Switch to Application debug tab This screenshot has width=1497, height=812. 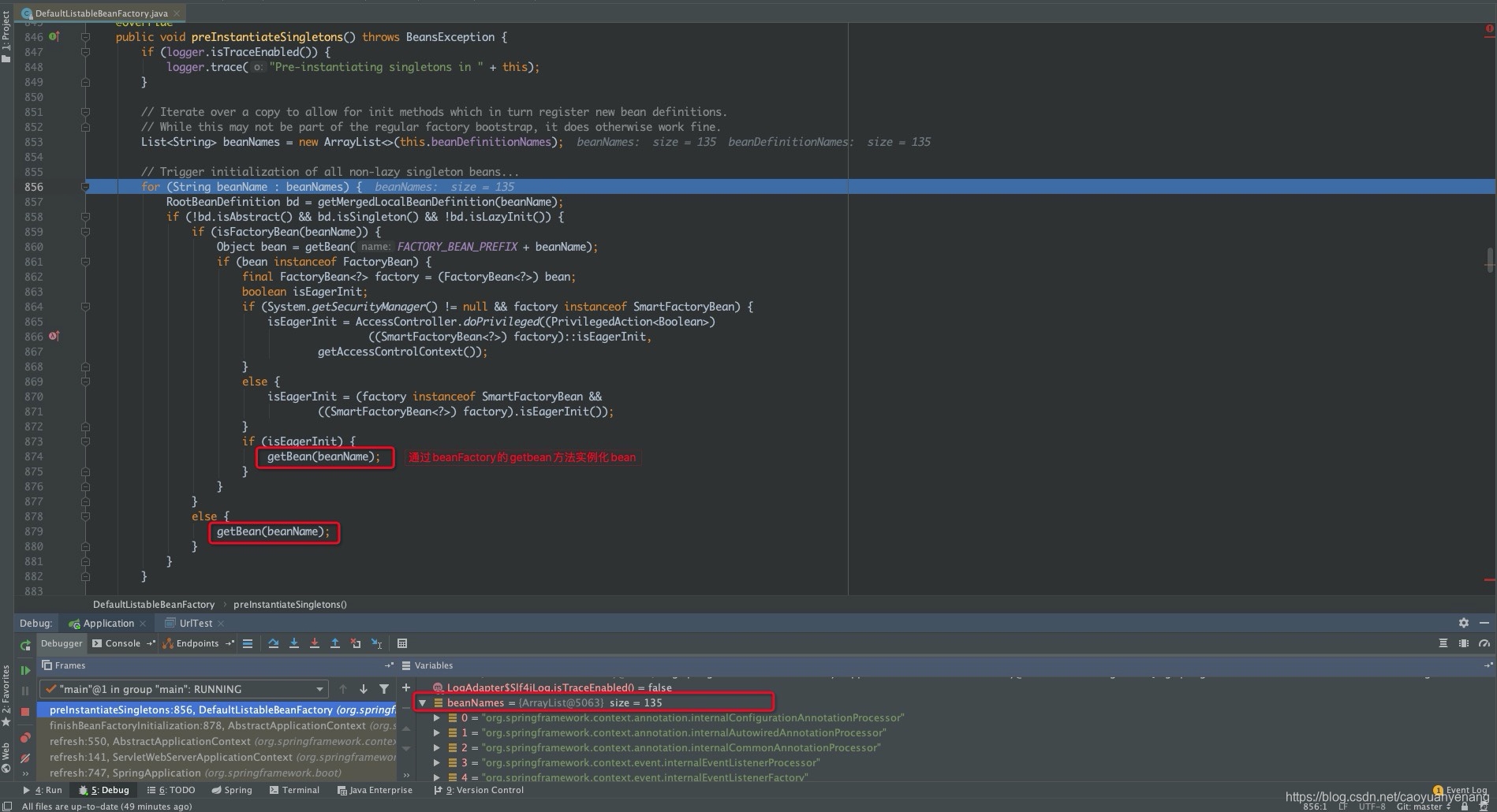coord(108,624)
